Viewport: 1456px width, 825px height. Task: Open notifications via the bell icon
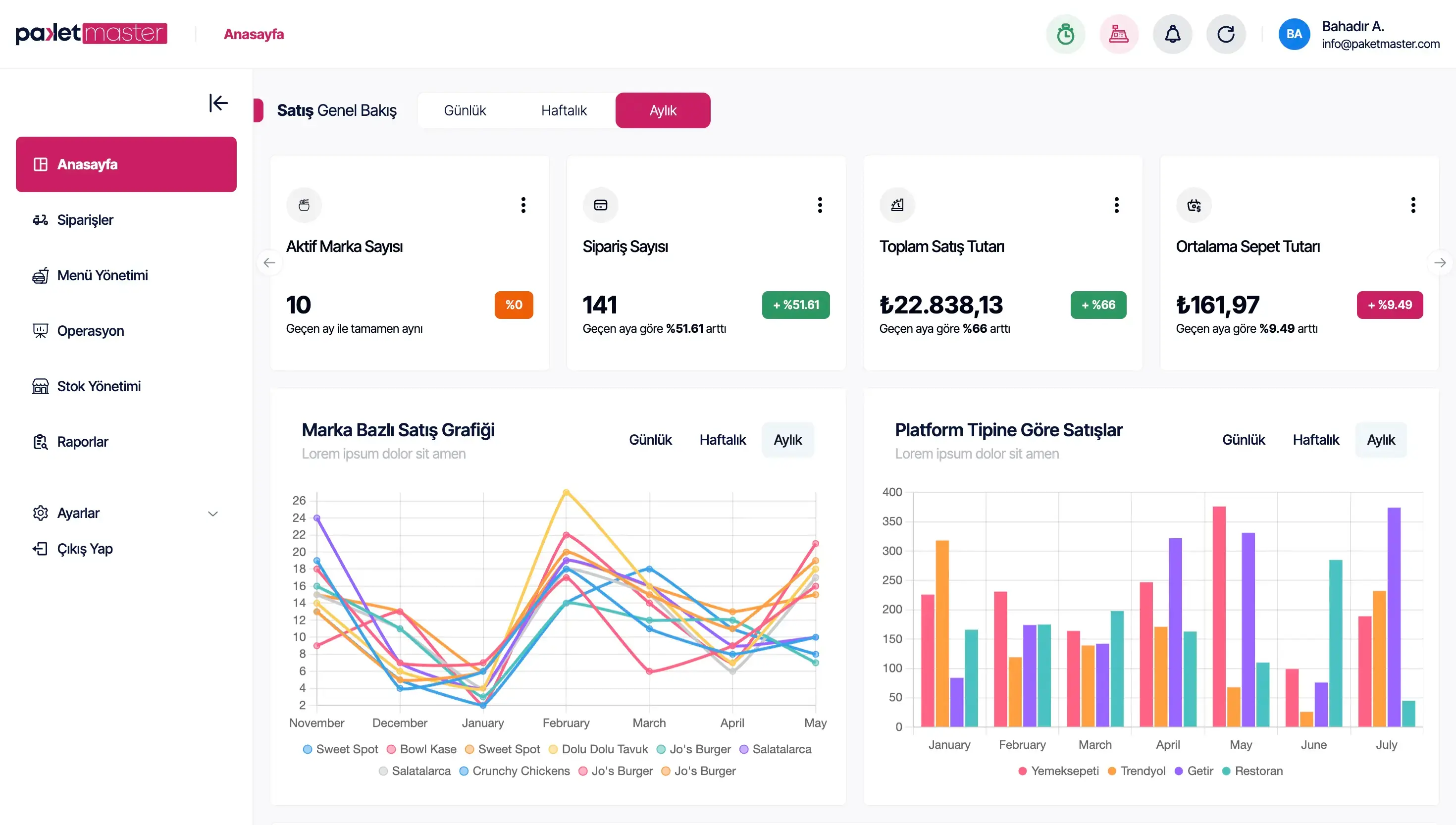tap(1172, 34)
